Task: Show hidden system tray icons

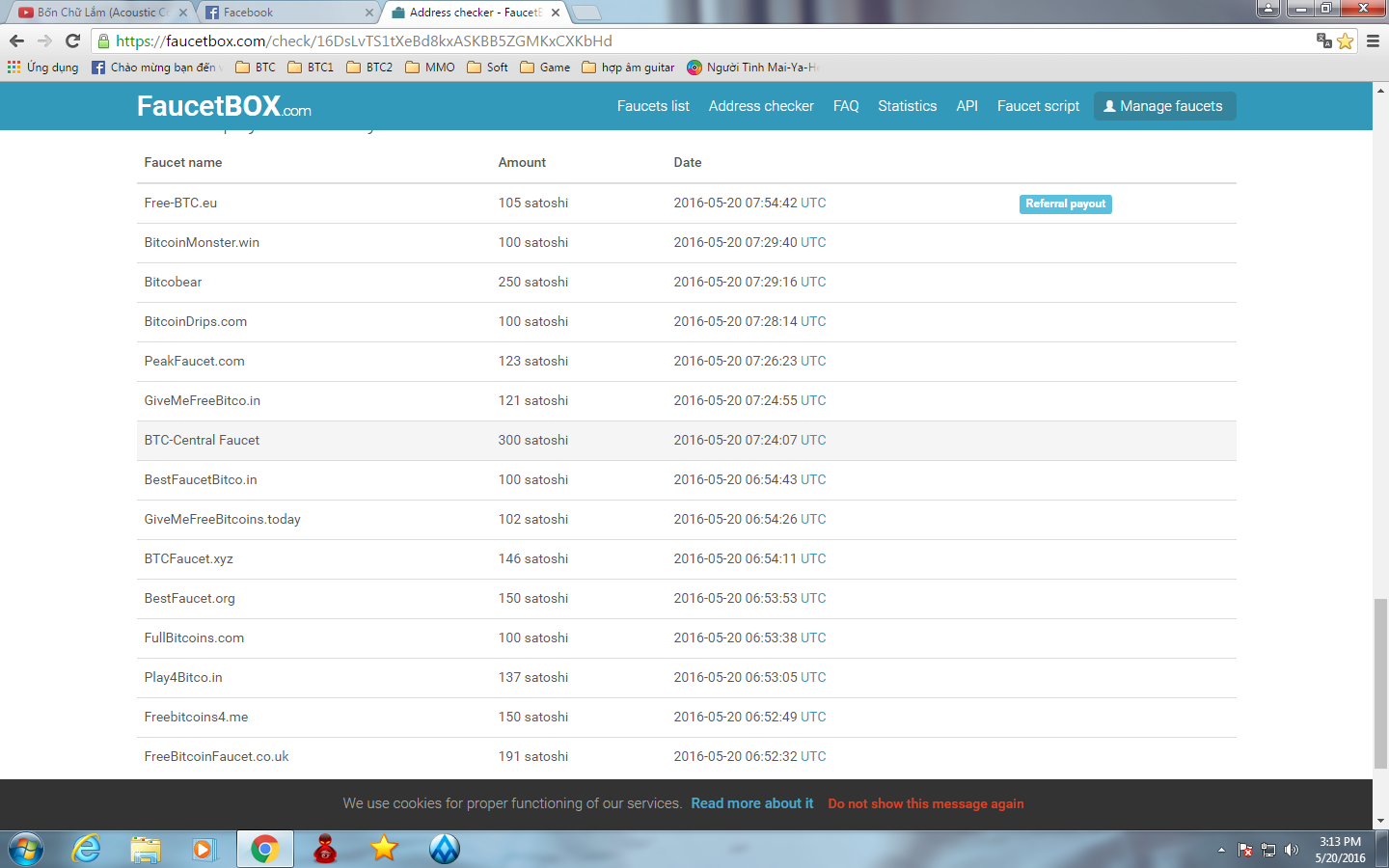Action: click(x=1221, y=850)
